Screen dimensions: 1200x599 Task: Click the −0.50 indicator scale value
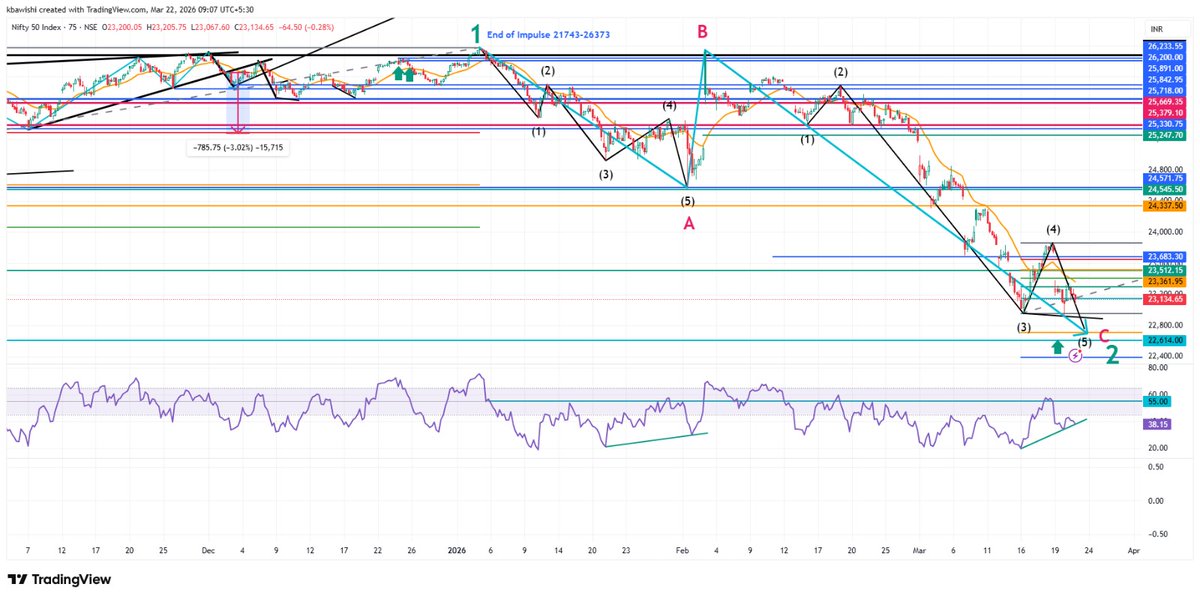(1157, 534)
